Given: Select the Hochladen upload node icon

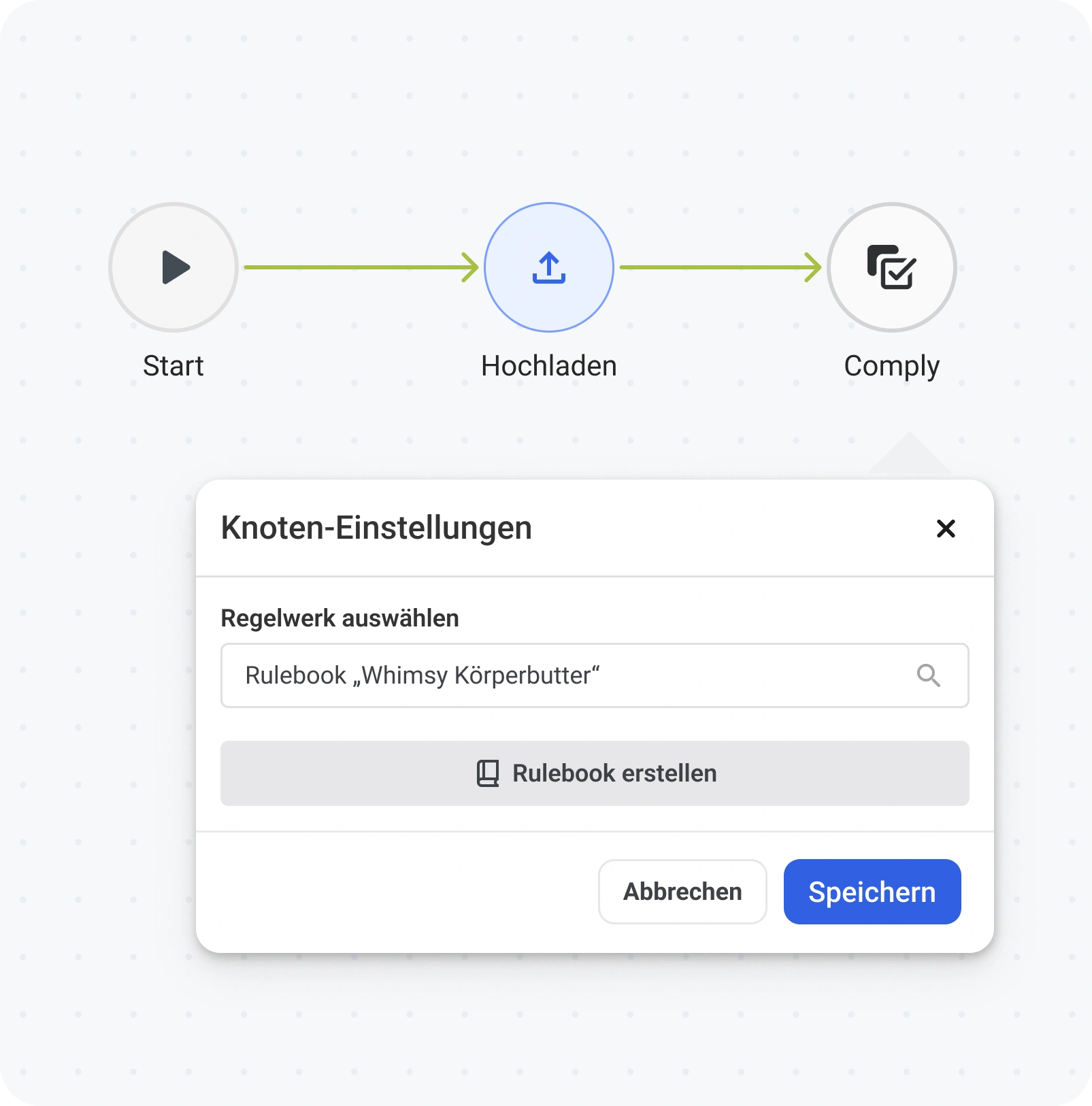Looking at the screenshot, I should click(x=548, y=267).
